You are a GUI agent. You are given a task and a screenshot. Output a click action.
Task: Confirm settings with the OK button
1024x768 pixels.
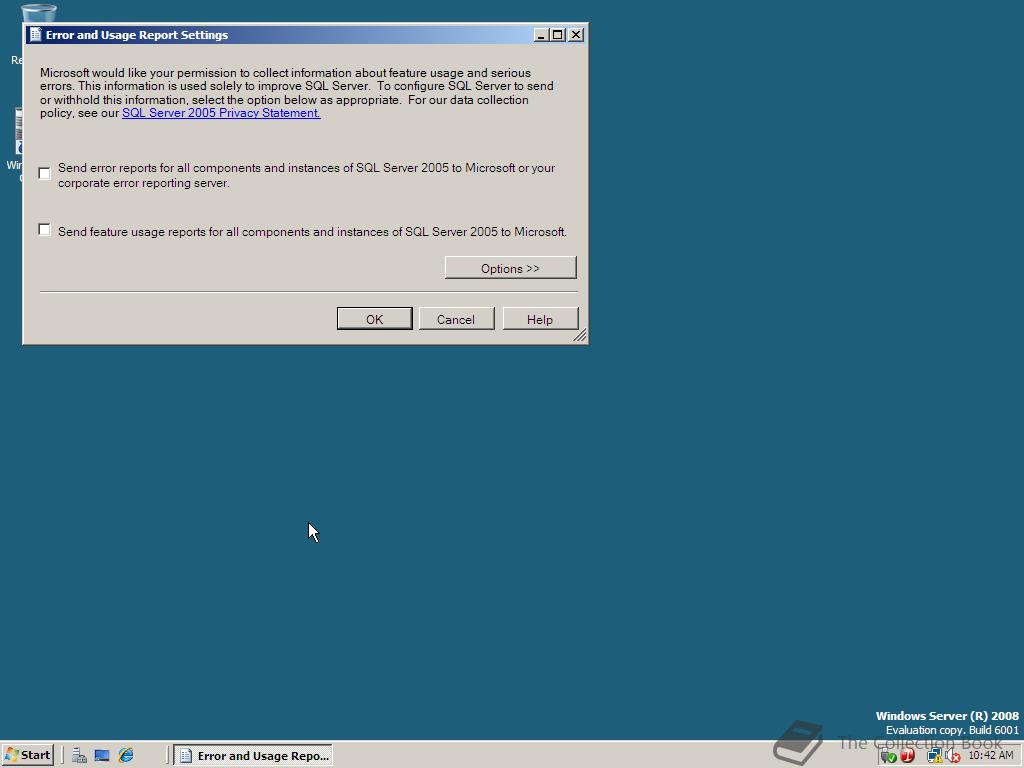pos(374,319)
